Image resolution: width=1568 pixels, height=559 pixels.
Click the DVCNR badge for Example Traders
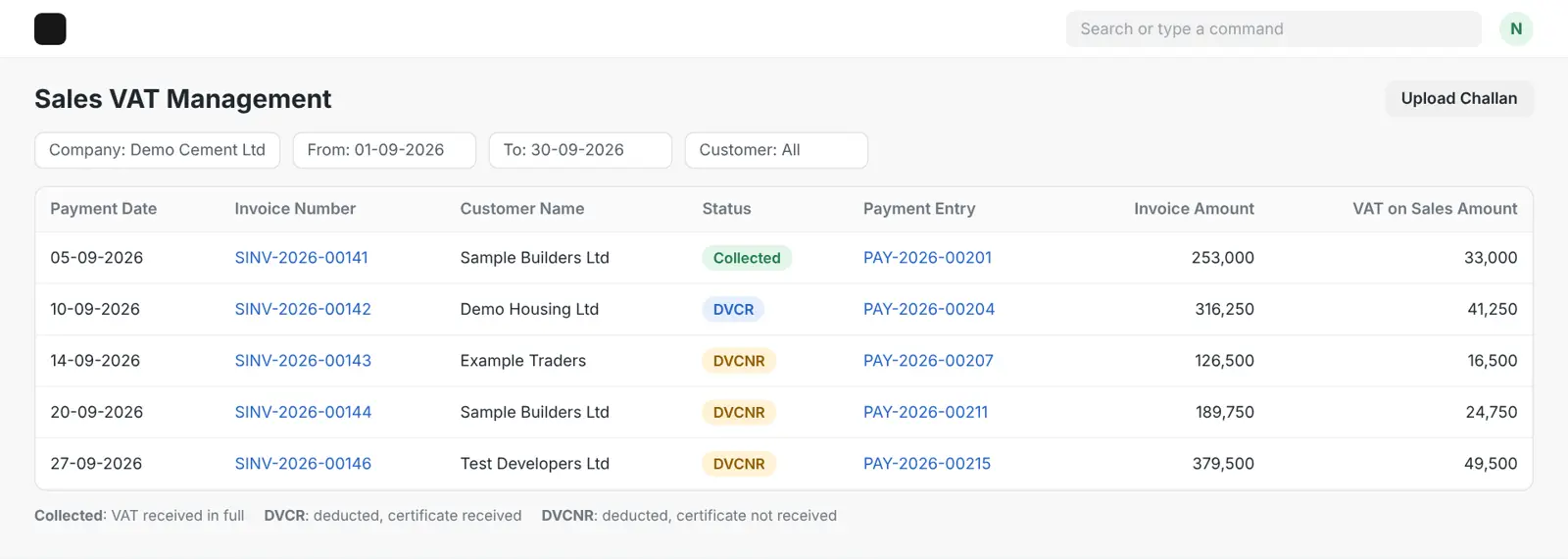coord(739,361)
